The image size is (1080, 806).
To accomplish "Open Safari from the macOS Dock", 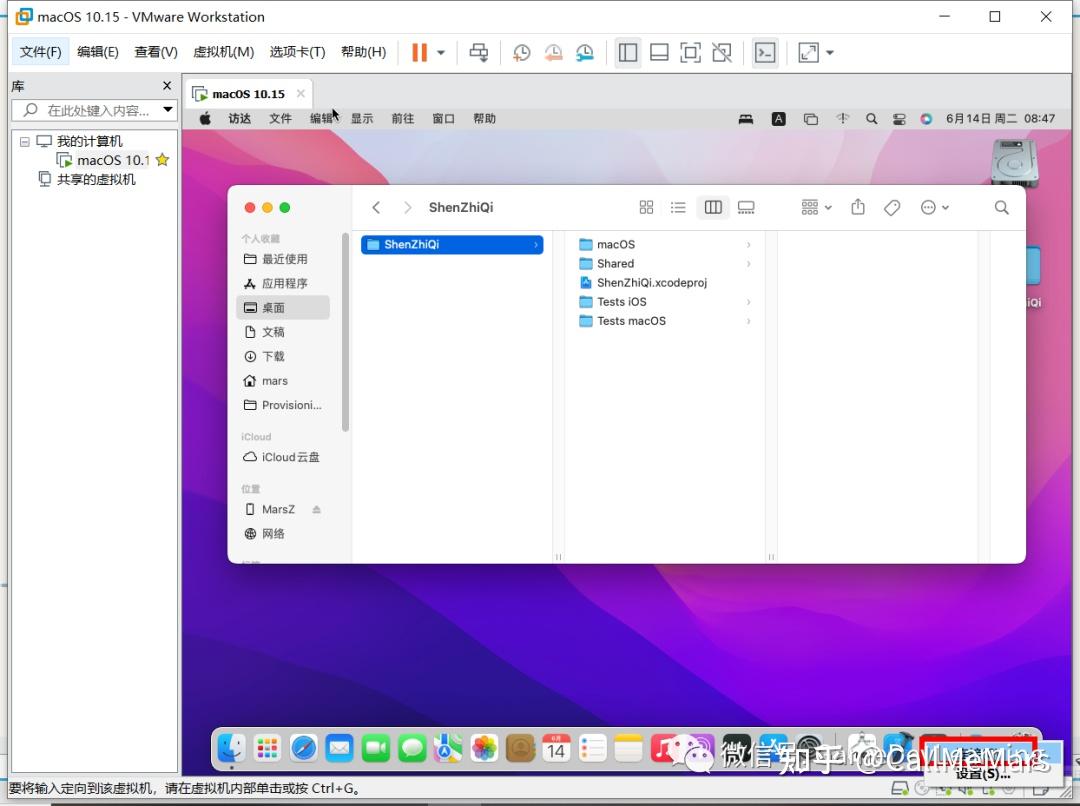I will click(303, 748).
